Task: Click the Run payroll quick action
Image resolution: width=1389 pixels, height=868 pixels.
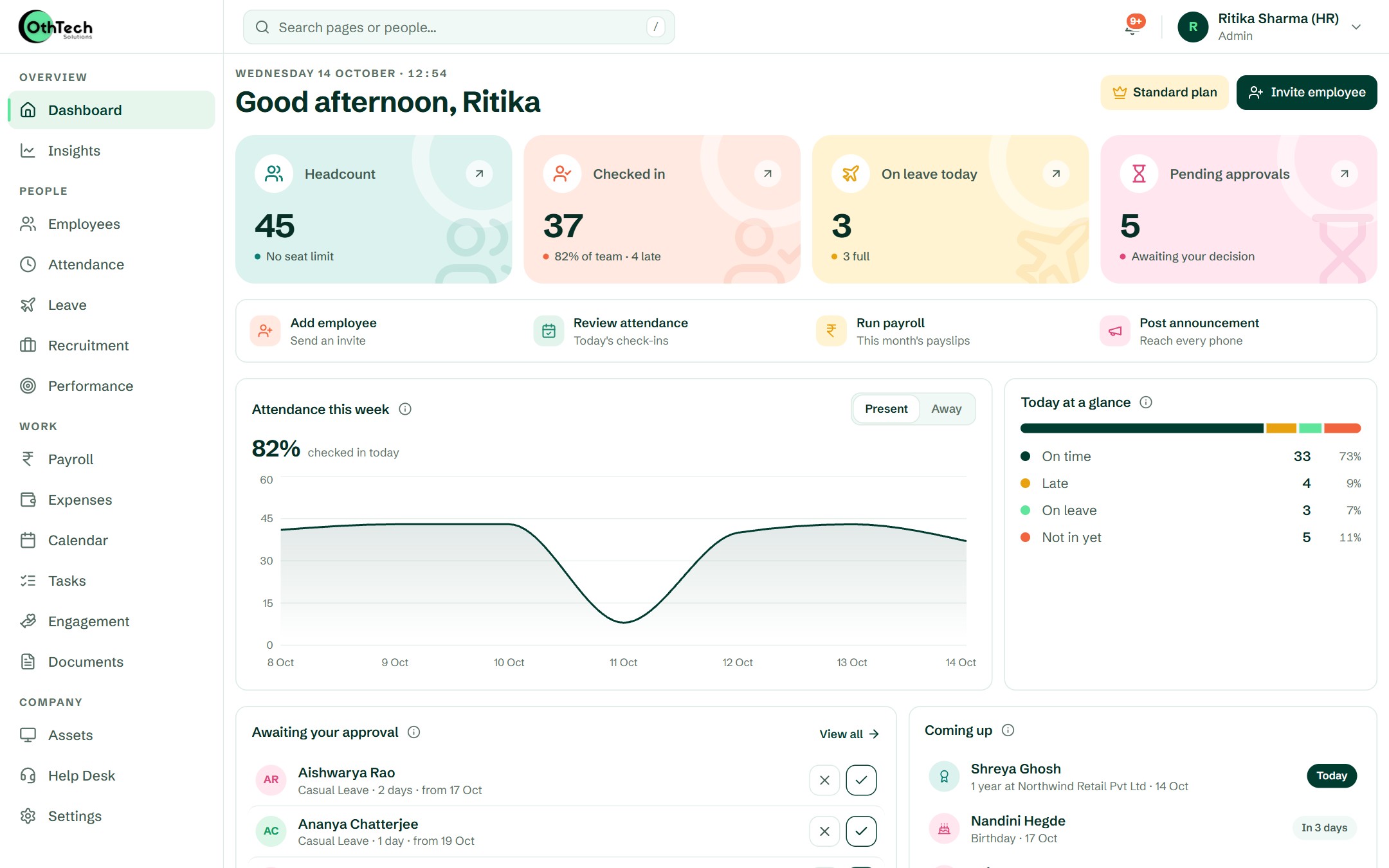Action: (x=949, y=331)
